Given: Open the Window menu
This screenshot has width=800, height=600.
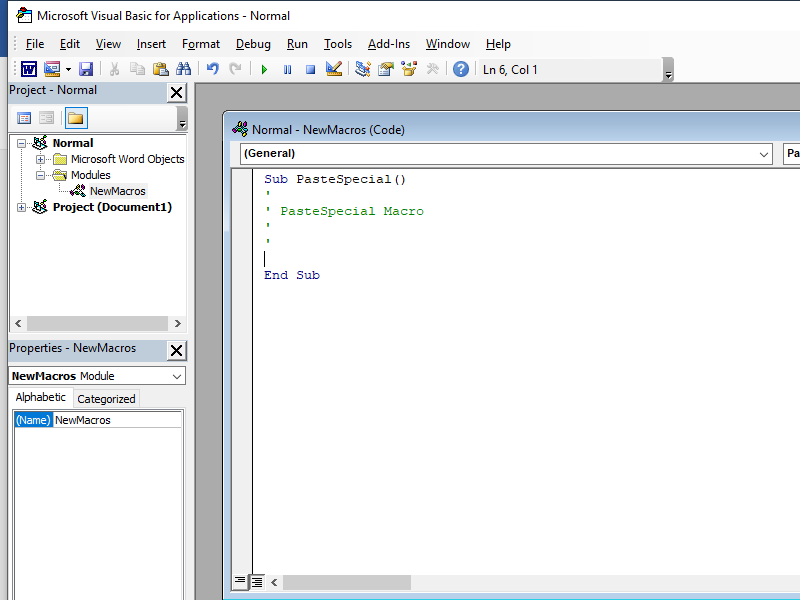Looking at the screenshot, I should [447, 44].
